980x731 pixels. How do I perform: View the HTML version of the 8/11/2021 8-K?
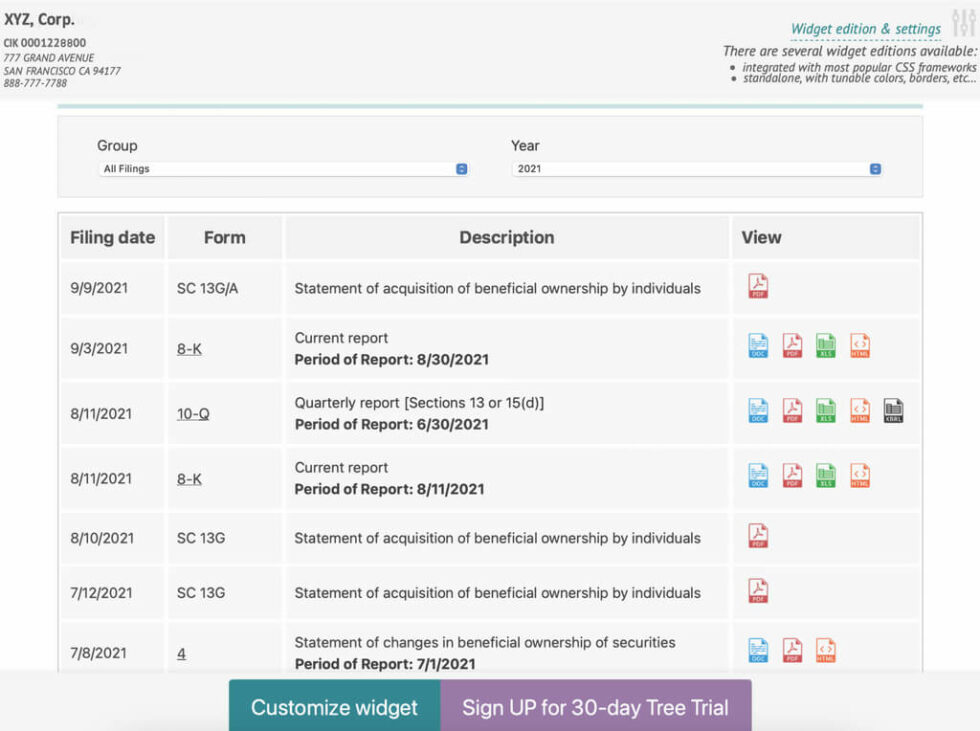[860, 475]
